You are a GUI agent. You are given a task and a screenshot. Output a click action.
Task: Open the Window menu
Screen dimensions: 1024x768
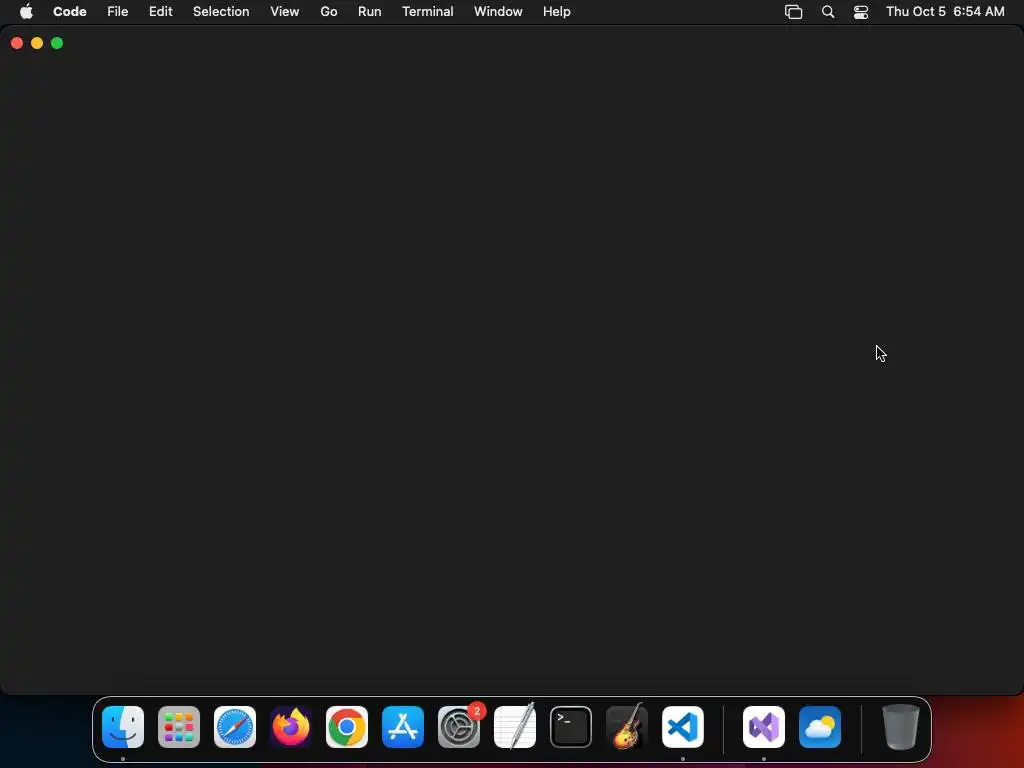point(498,12)
